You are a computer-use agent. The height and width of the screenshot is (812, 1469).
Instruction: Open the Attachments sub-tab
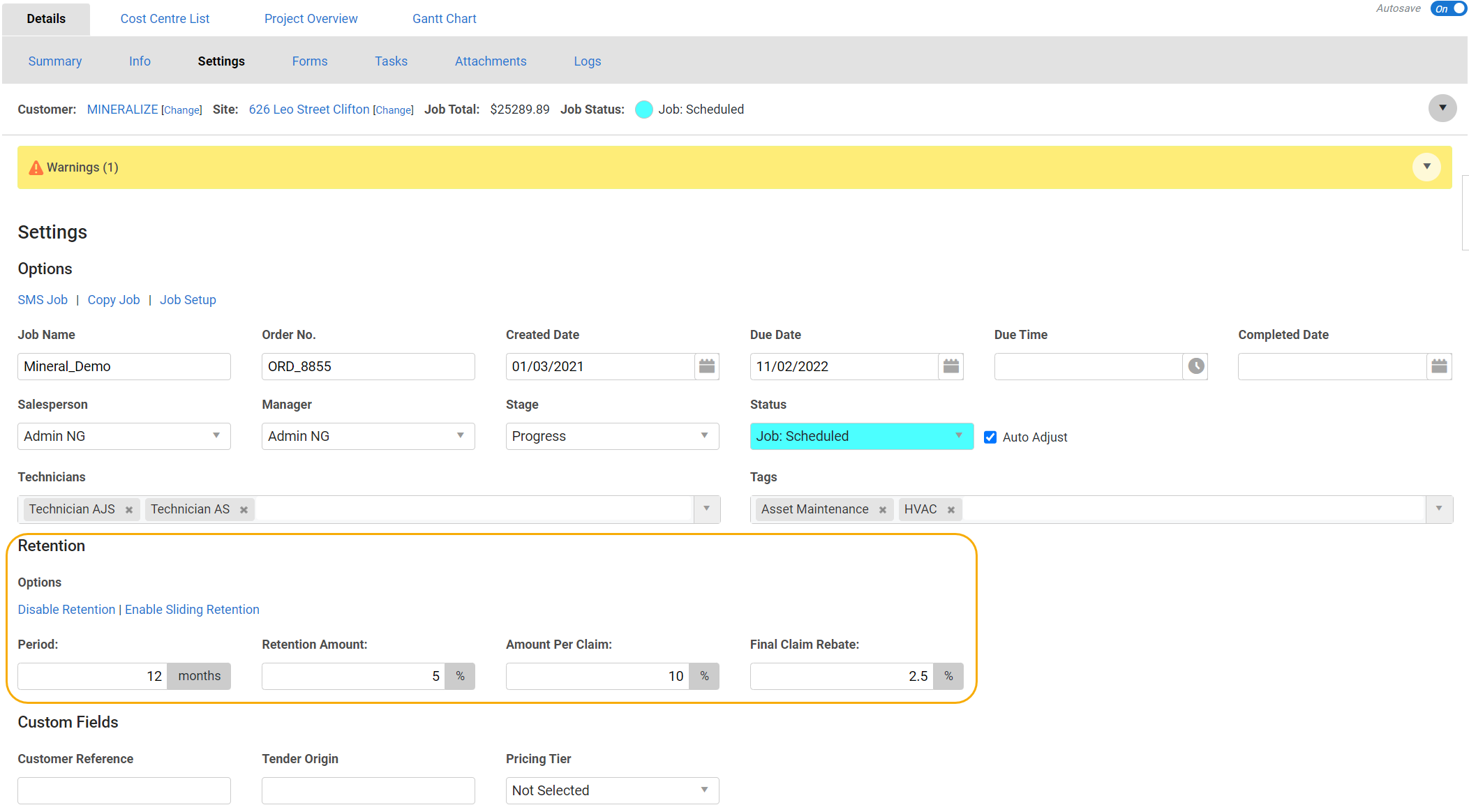(x=491, y=61)
